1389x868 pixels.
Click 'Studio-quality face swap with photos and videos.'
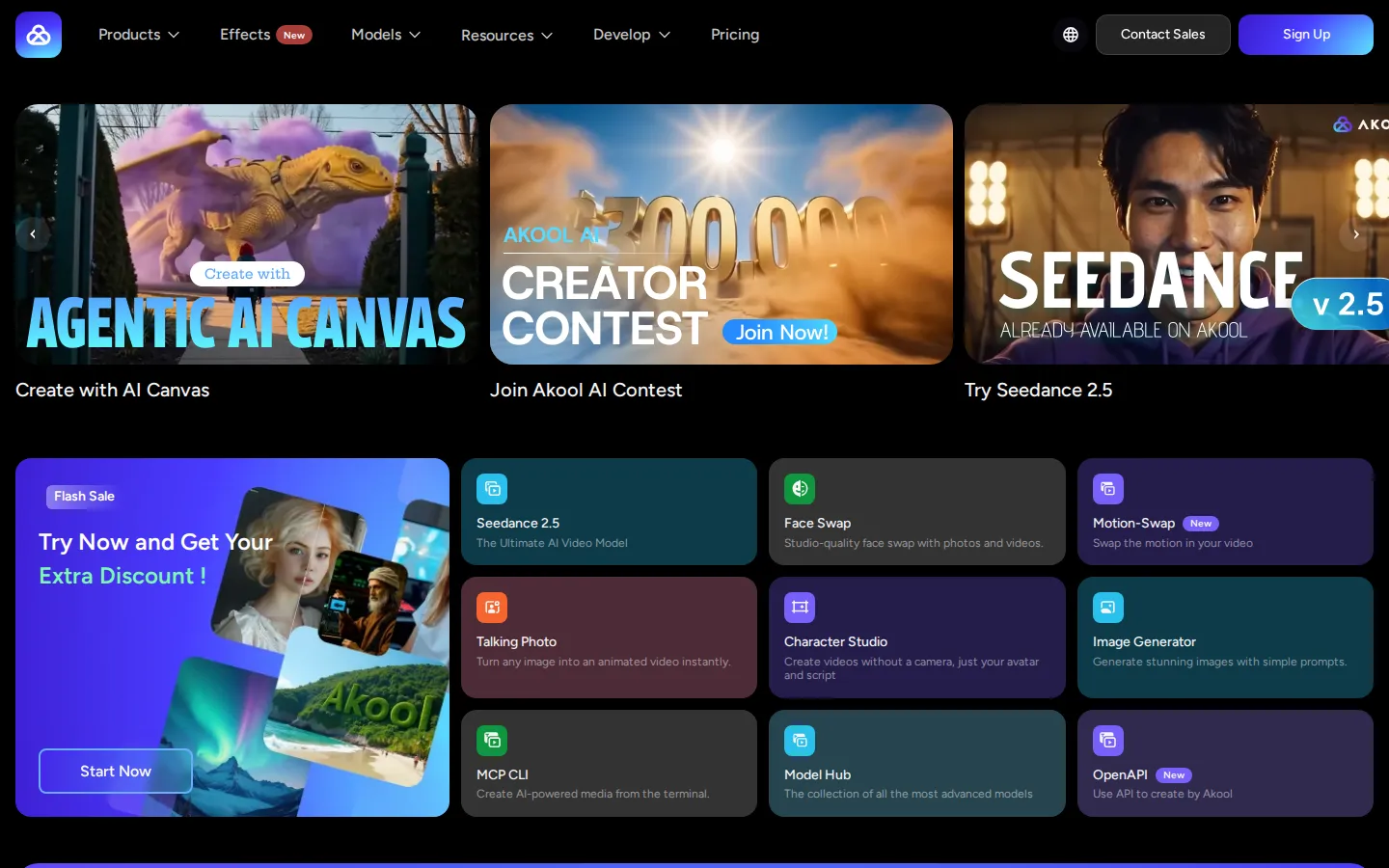click(x=913, y=543)
